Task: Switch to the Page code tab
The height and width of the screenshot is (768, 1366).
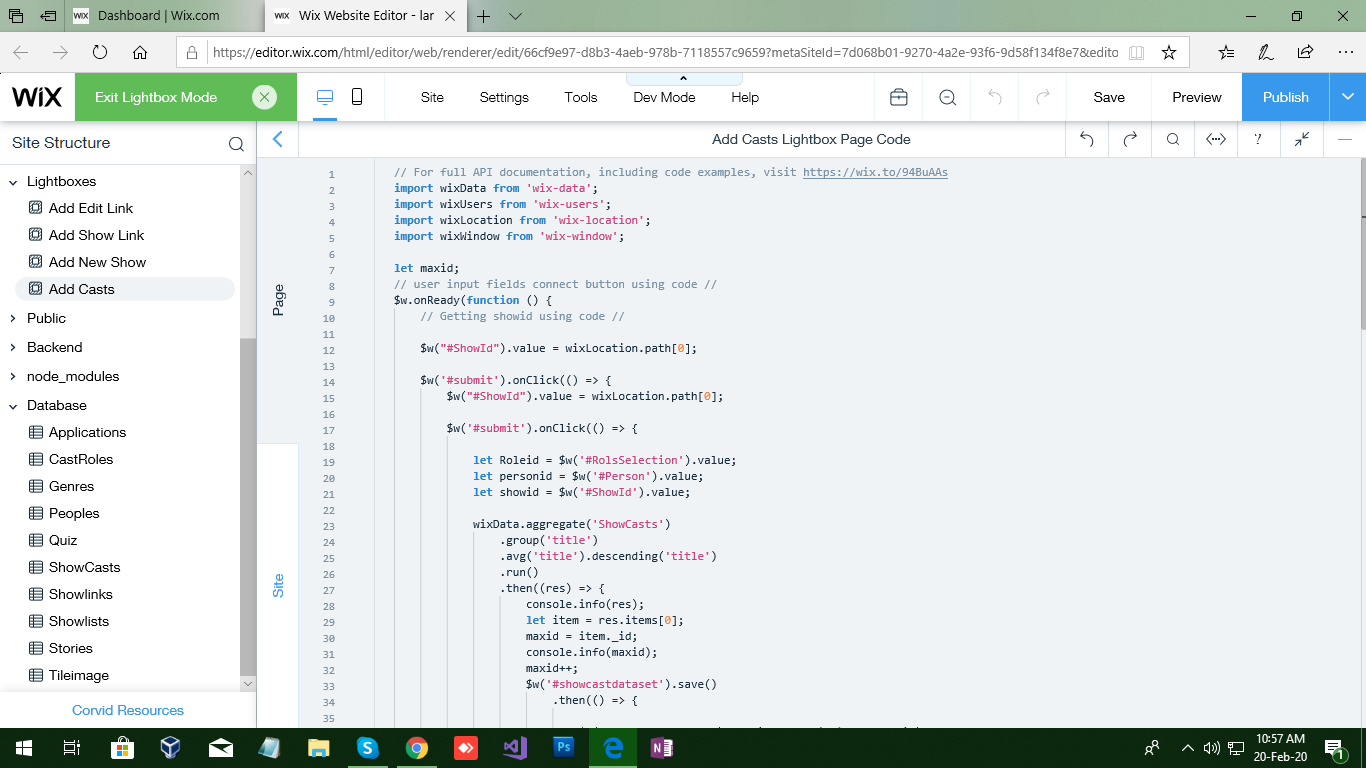Action: tap(278, 300)
